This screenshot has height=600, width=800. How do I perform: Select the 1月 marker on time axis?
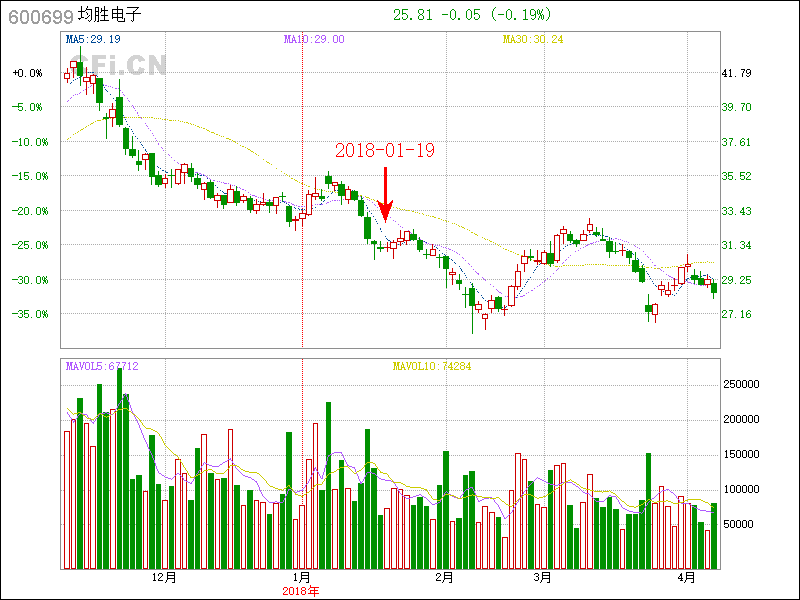(301, 578)
